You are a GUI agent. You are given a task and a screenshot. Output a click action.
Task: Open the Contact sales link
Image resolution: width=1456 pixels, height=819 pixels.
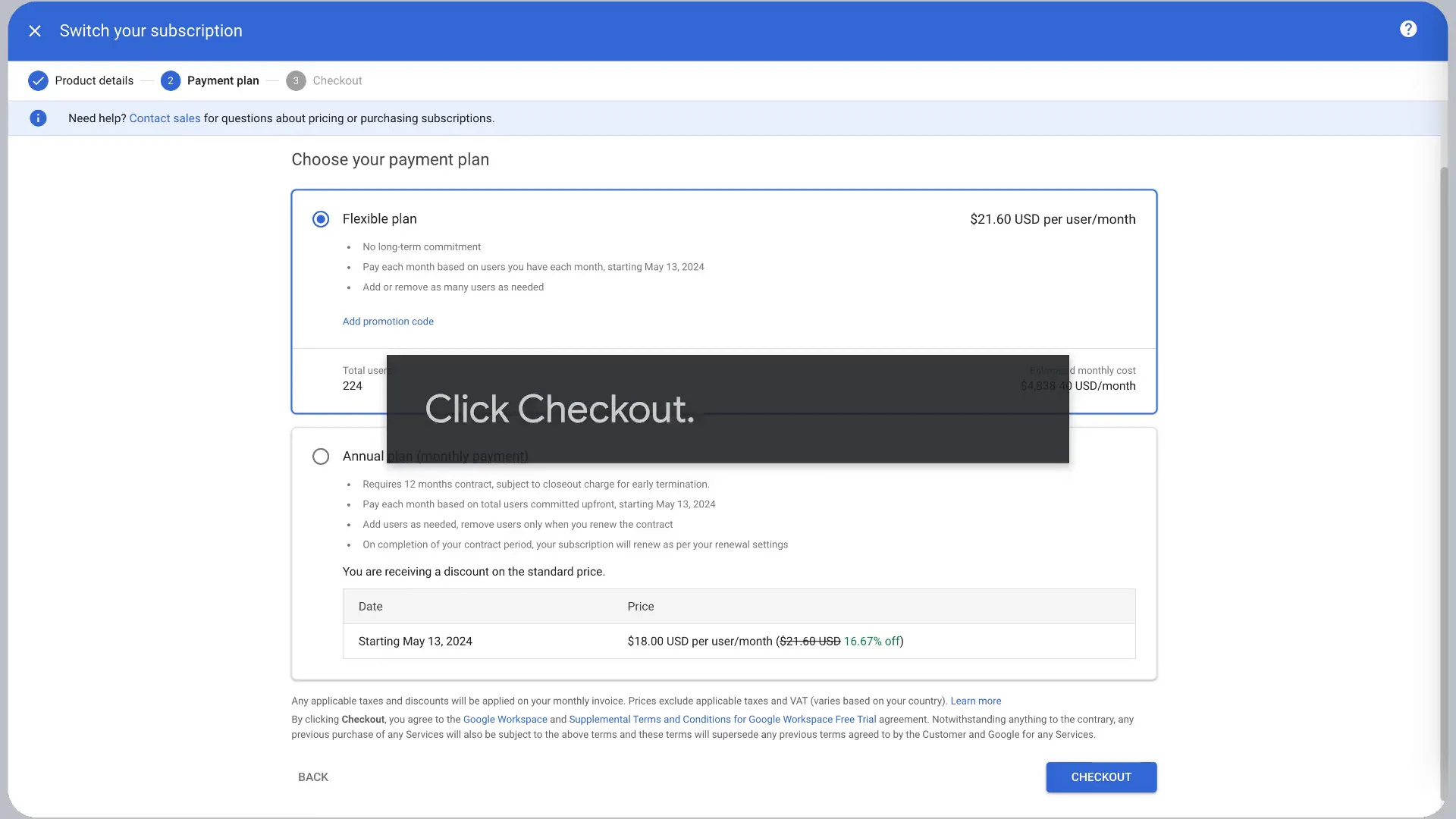coord(165,118)
